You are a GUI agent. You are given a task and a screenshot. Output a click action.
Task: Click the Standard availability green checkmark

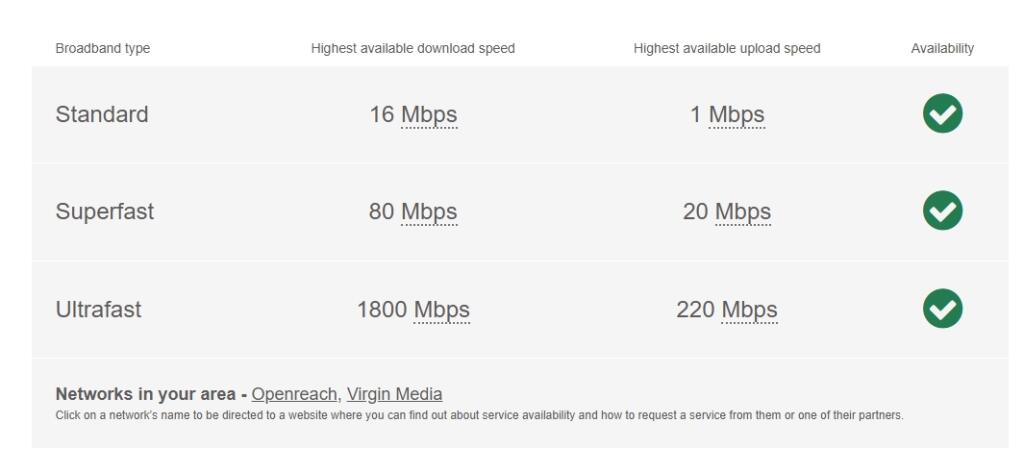[942, 113]
